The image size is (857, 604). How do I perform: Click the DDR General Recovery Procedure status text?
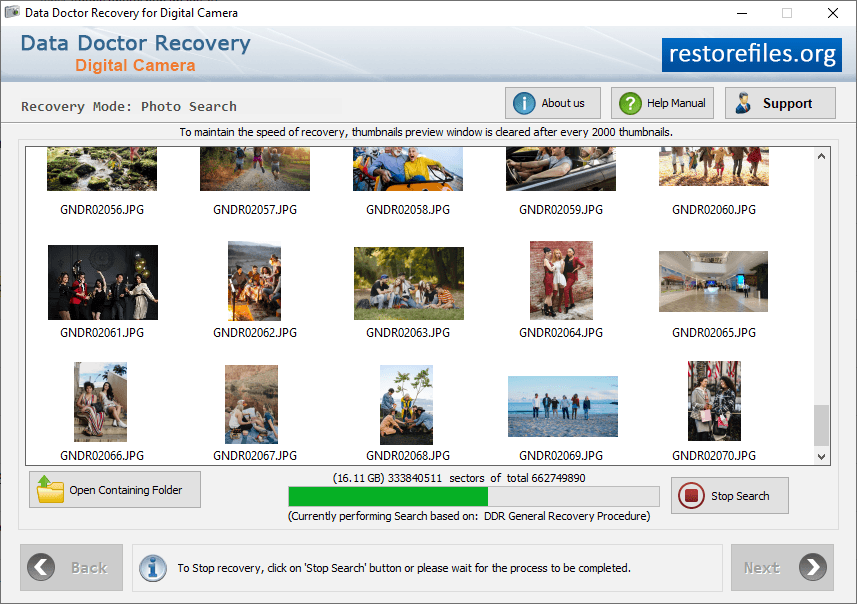tap(469, 516)
